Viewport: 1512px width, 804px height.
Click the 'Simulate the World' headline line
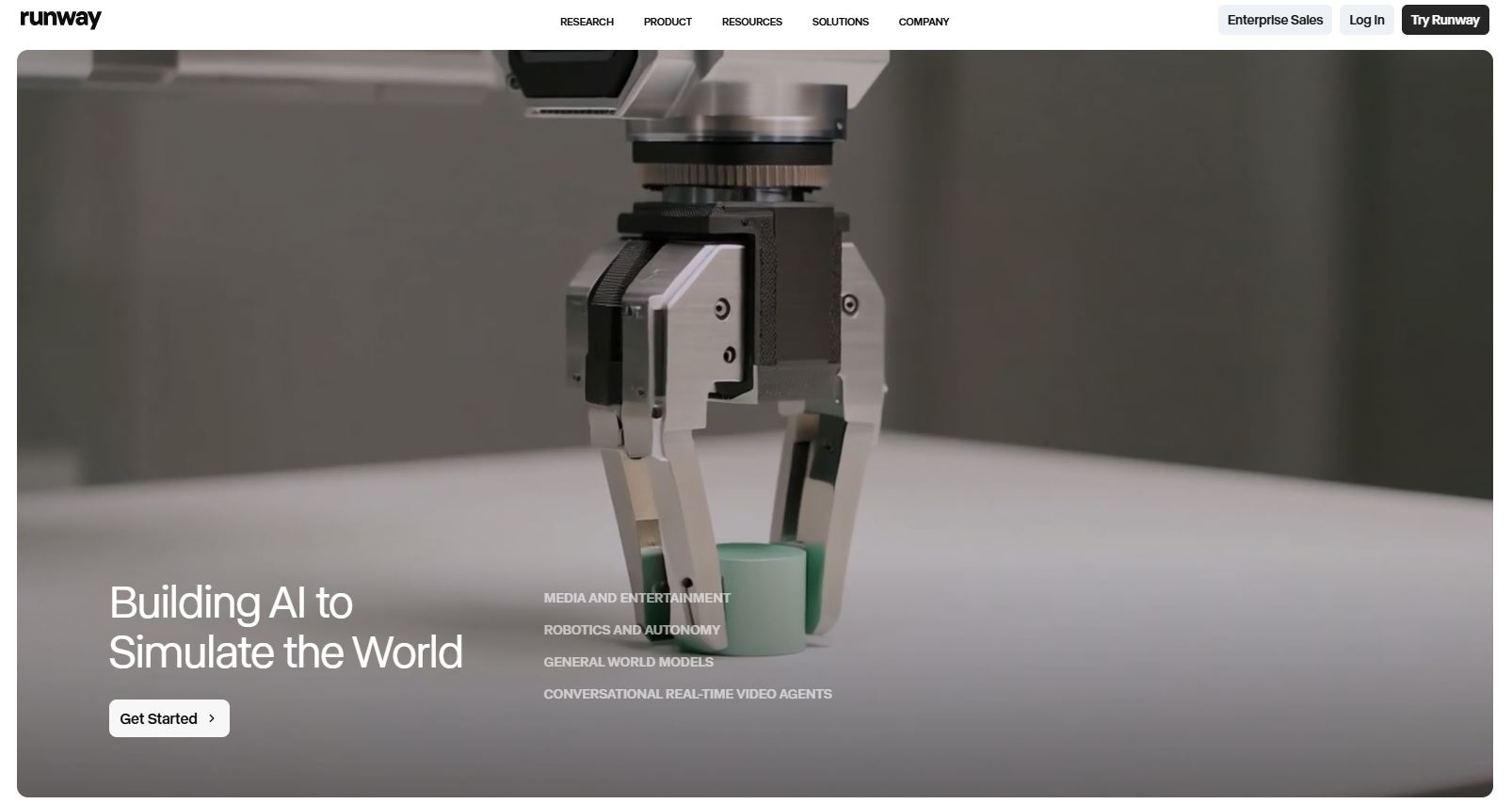coord(285,652)
